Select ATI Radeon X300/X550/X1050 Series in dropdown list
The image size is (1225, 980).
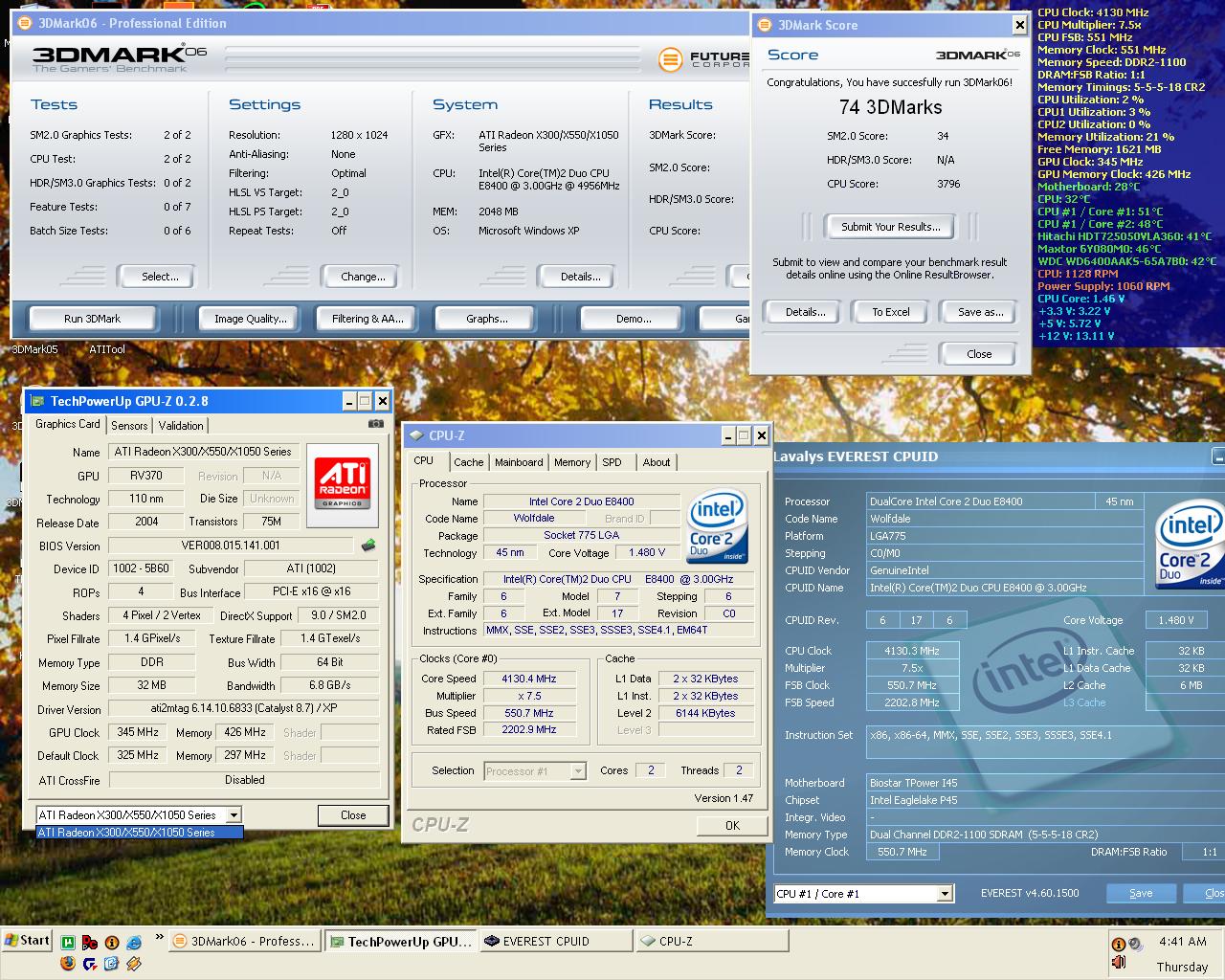pos(140,833)
